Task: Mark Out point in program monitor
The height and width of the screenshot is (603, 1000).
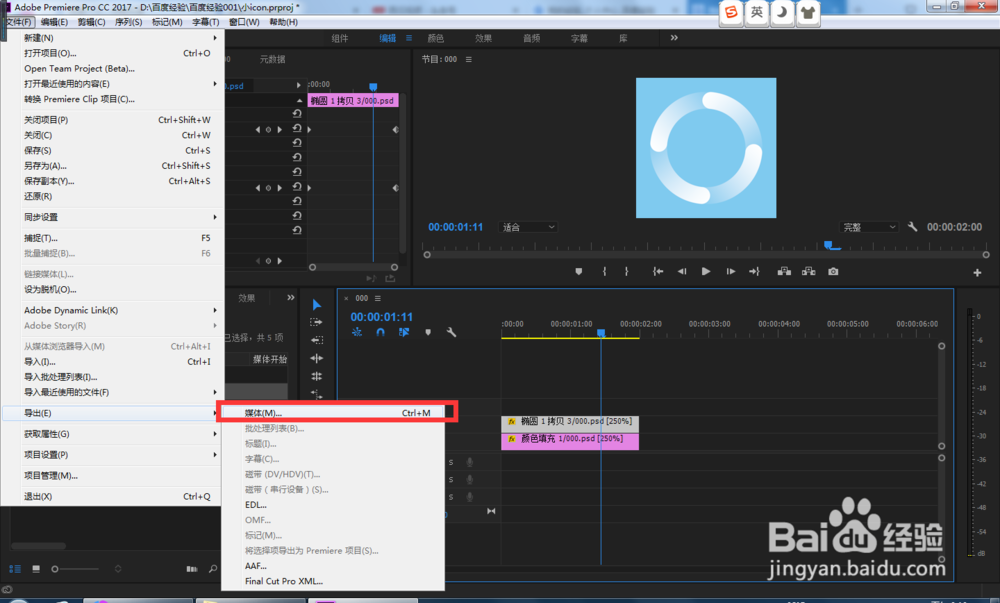Action: point(626,272)
